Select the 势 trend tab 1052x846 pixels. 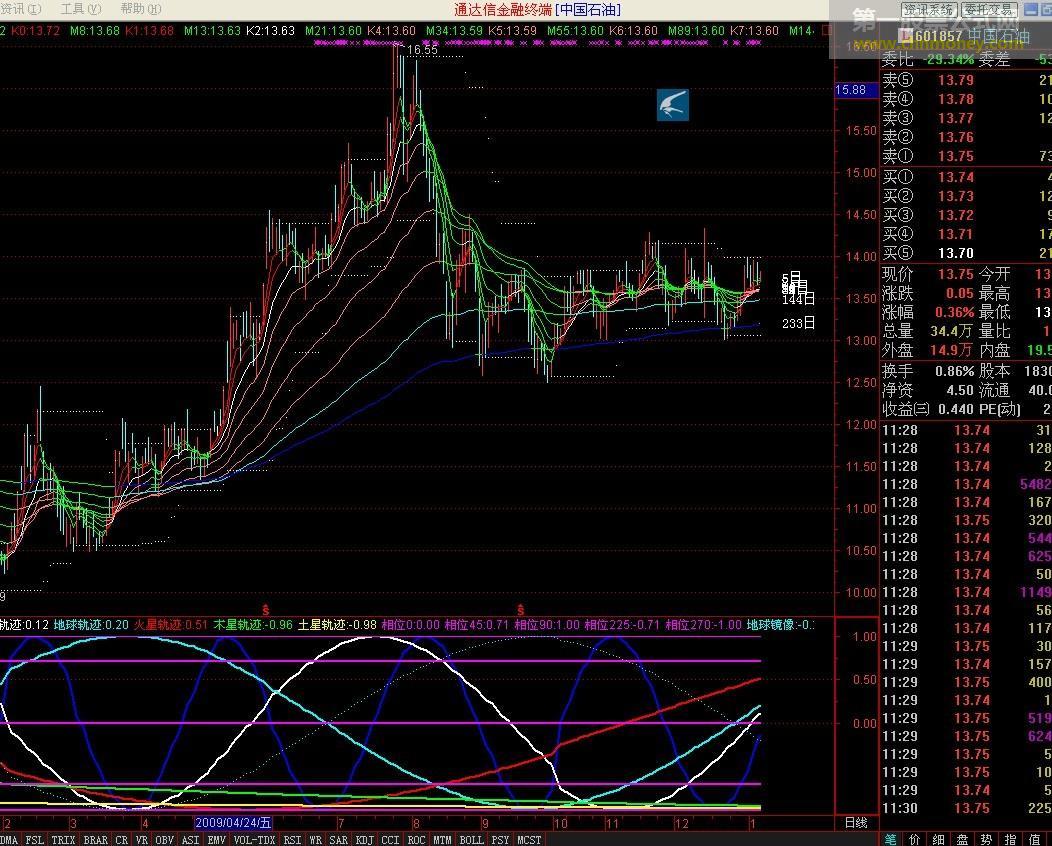tap(987, 839)
